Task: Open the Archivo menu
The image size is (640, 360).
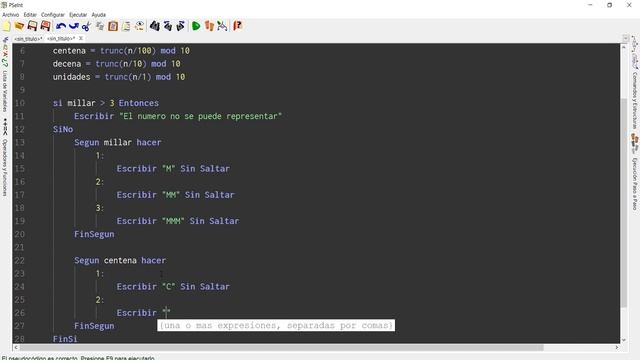Action: pyautogui.click(x=11, y=15)
